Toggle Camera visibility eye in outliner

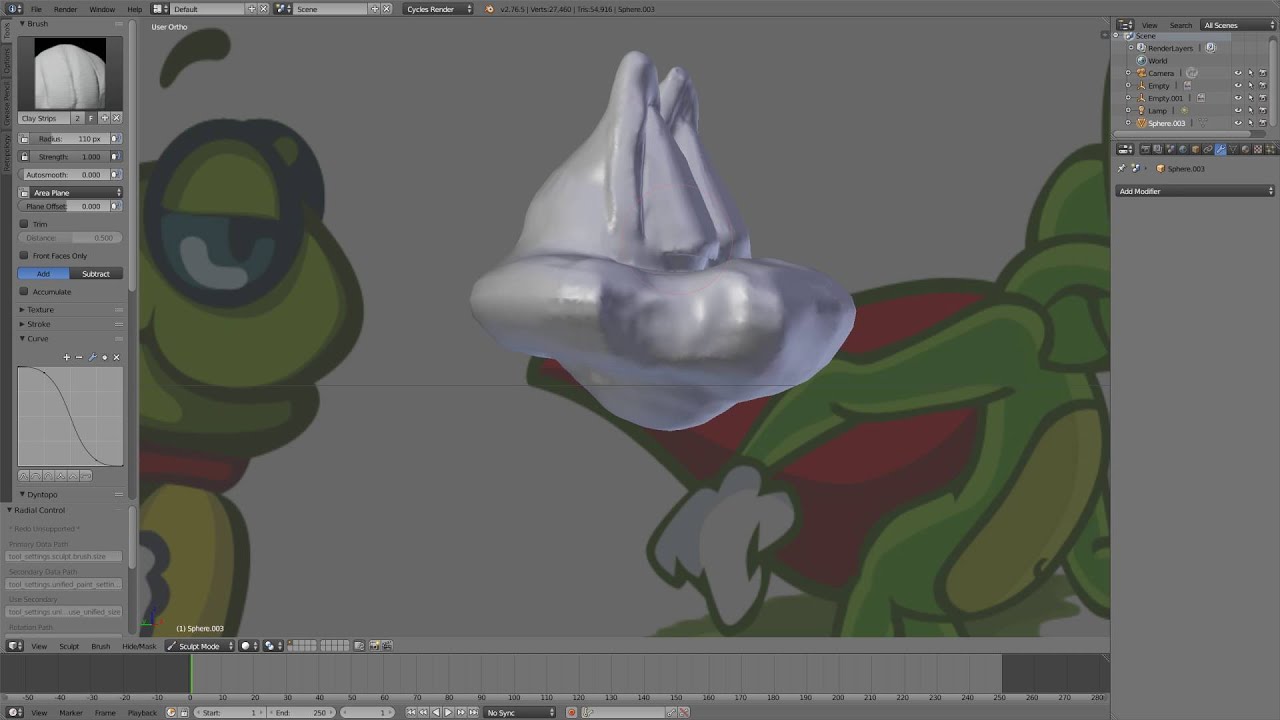tap(1238, 73)
